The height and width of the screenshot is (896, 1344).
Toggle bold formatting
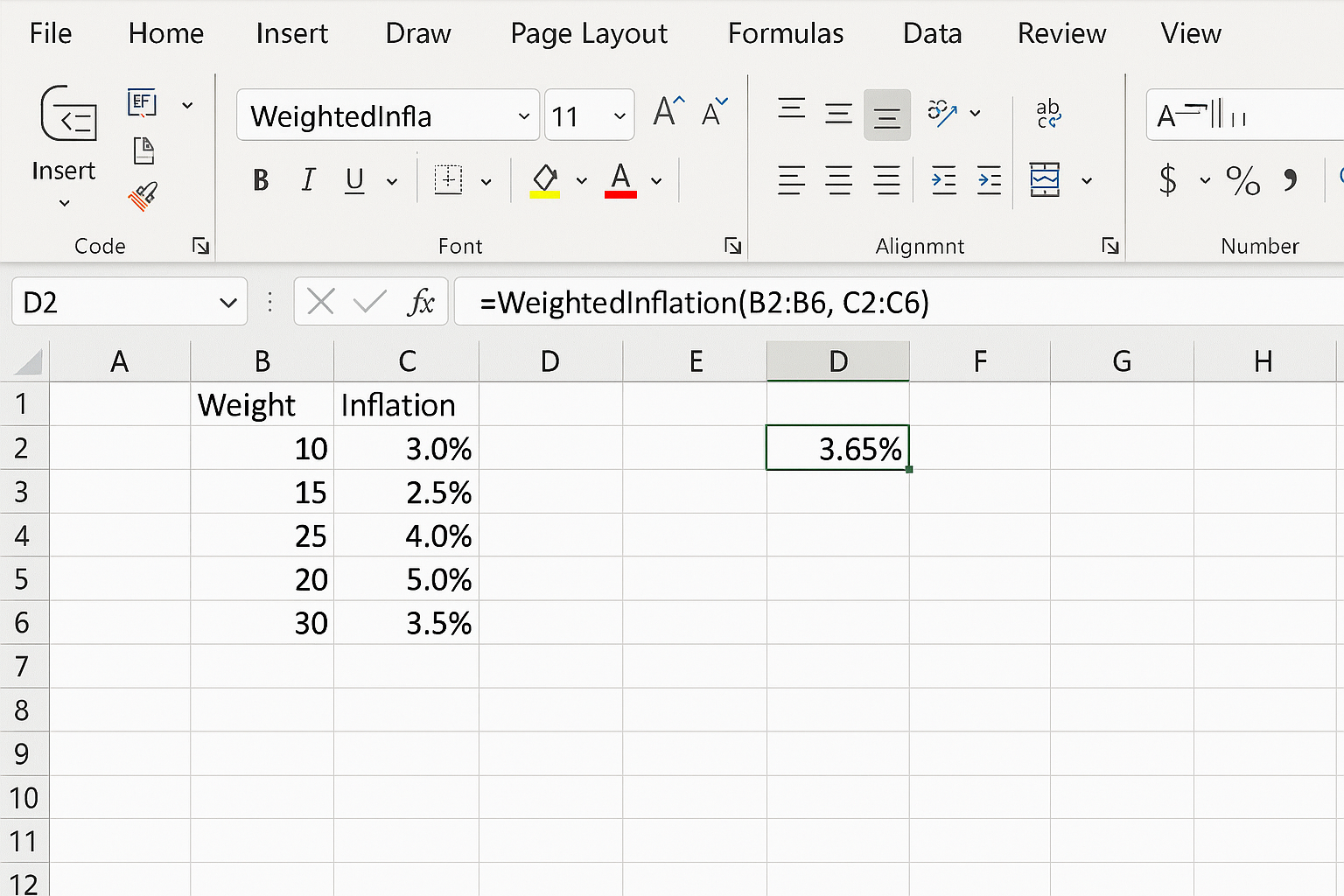[261, 180]
